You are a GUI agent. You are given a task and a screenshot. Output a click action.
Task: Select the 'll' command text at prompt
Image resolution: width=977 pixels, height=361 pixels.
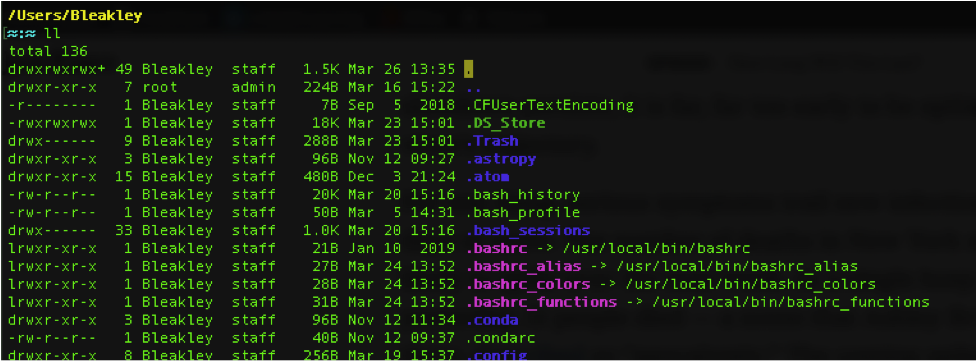click(x=52, y=34)
